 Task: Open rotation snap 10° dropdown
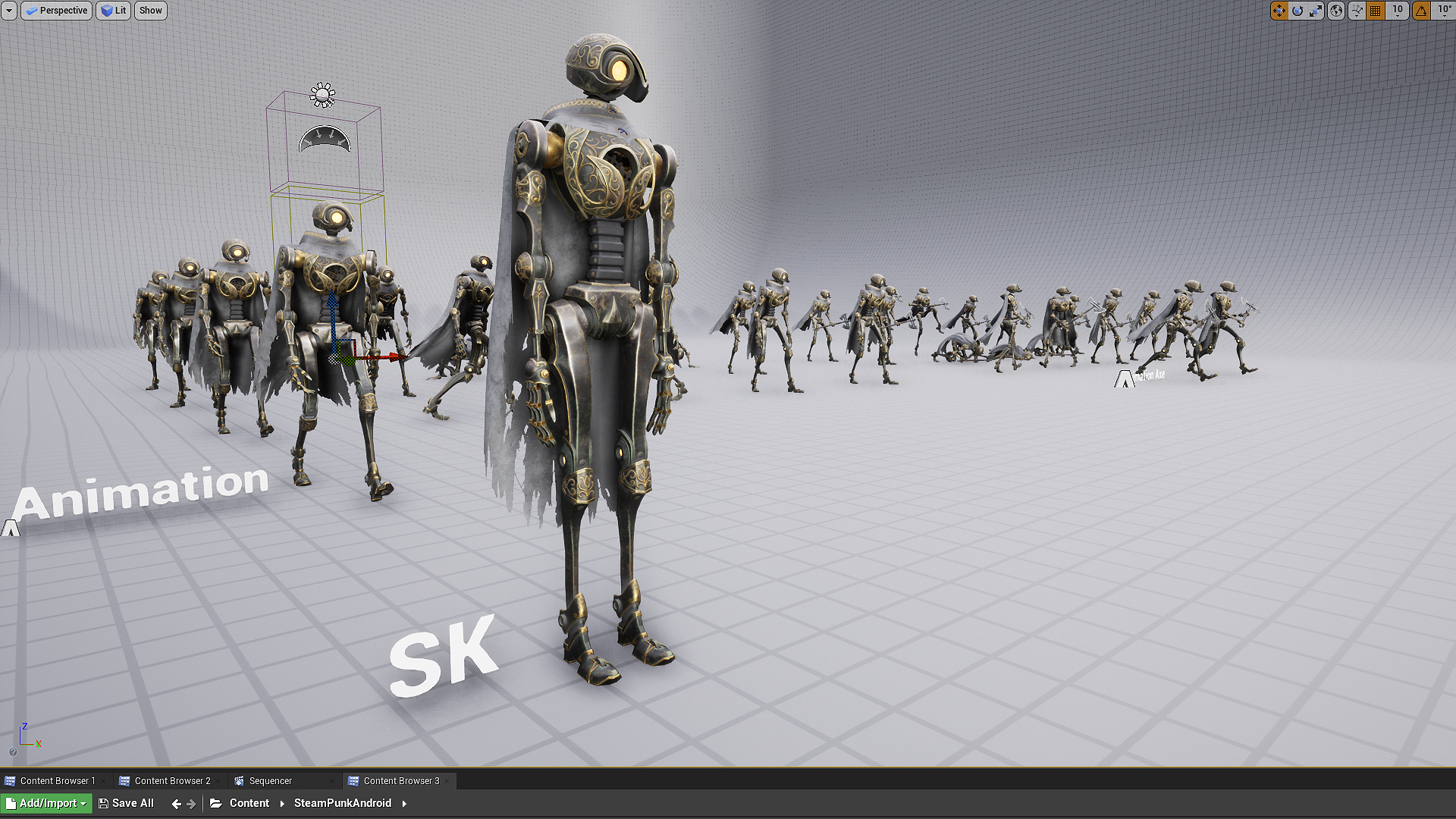coord(1444,11)
